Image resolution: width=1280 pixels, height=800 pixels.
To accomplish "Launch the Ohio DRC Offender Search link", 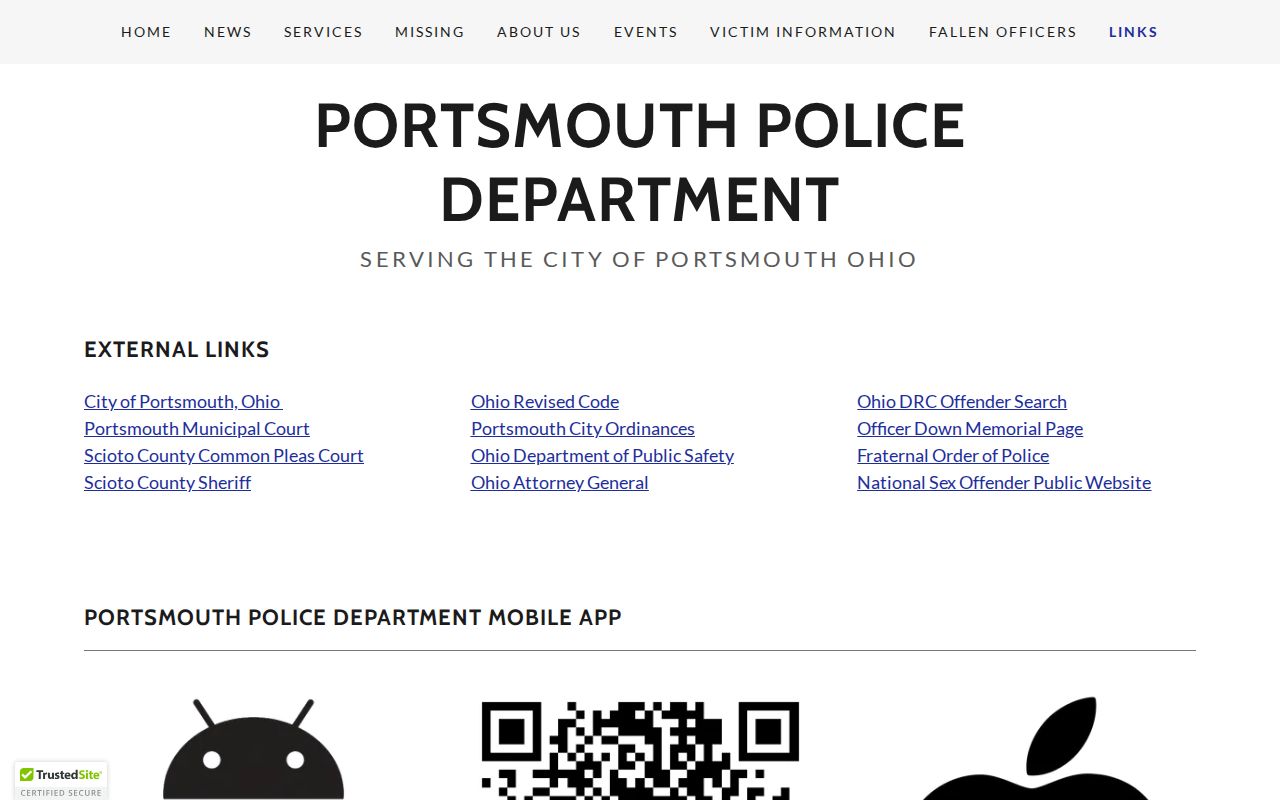I will click(x=962, y=401).
